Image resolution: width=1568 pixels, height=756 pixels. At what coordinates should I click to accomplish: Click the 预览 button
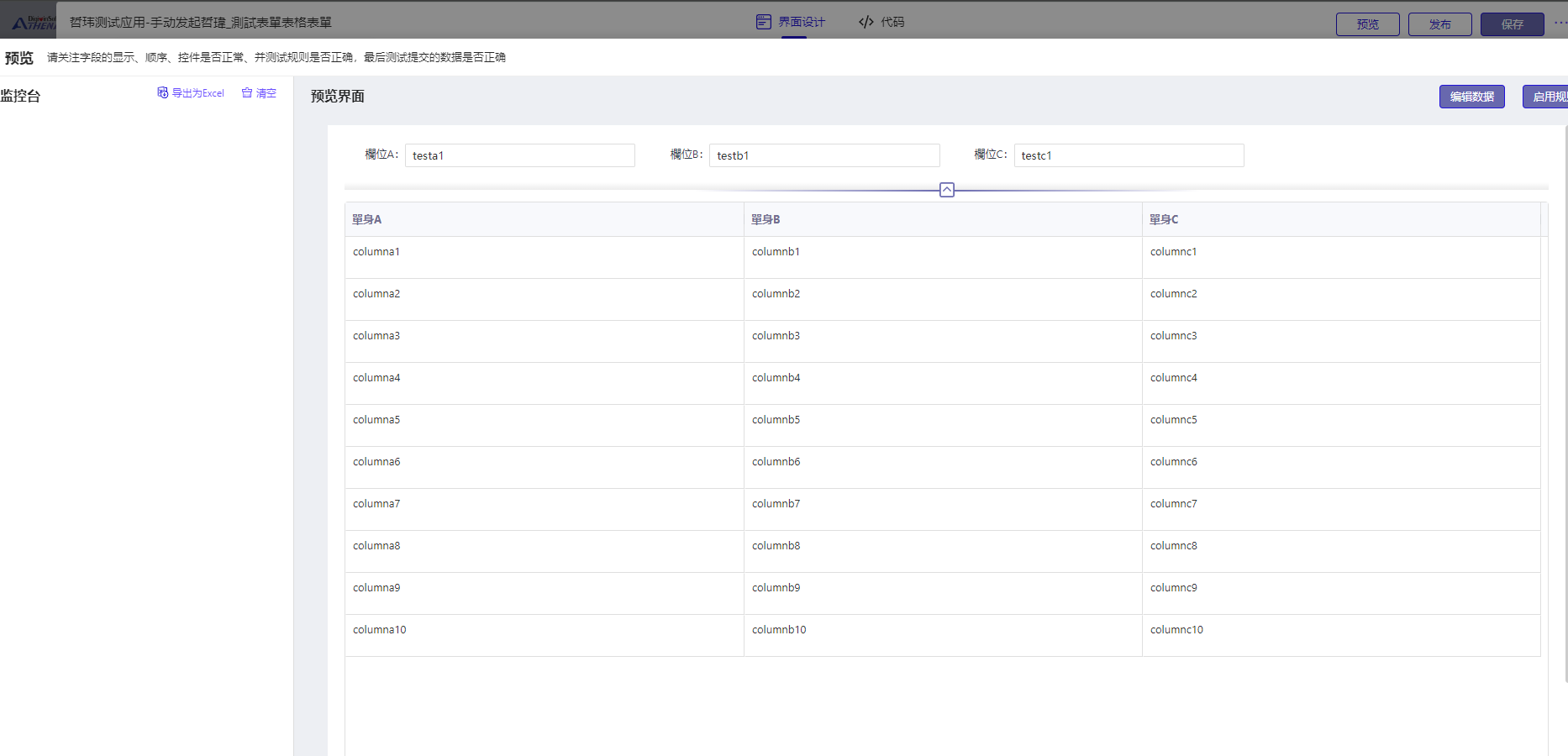[1368, 24]
